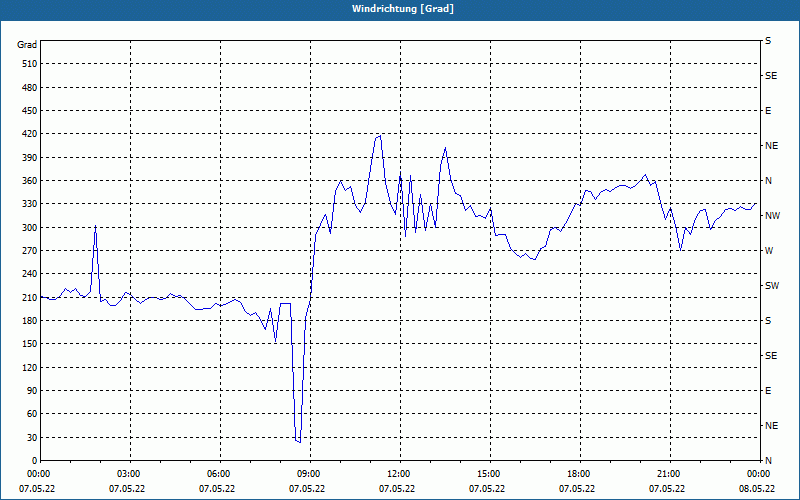
Task: Click the '07.05.22' date below '03:00'
Action: [x=127, y=489]
